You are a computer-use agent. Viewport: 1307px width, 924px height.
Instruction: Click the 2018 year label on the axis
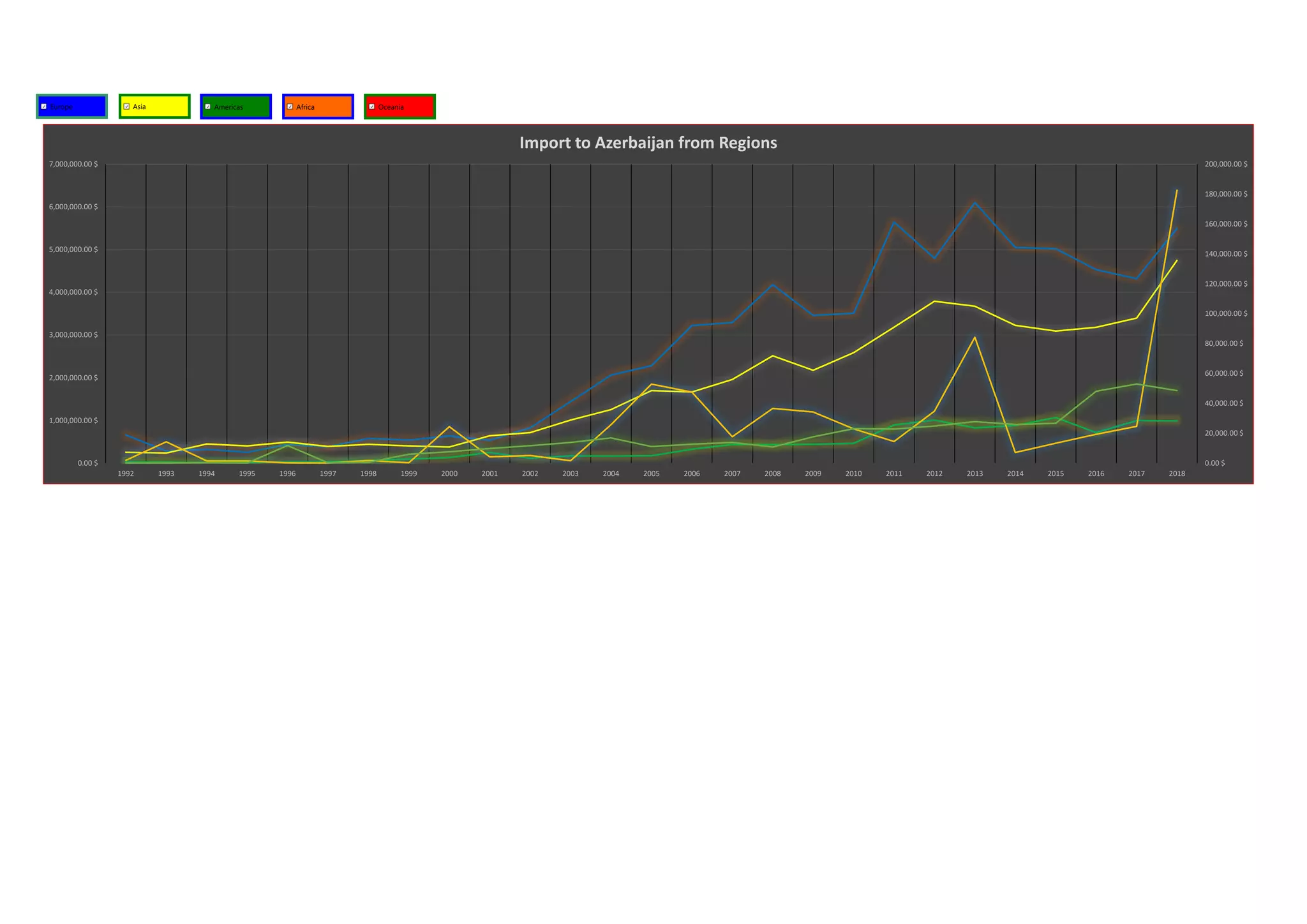tap(1176, 473)
